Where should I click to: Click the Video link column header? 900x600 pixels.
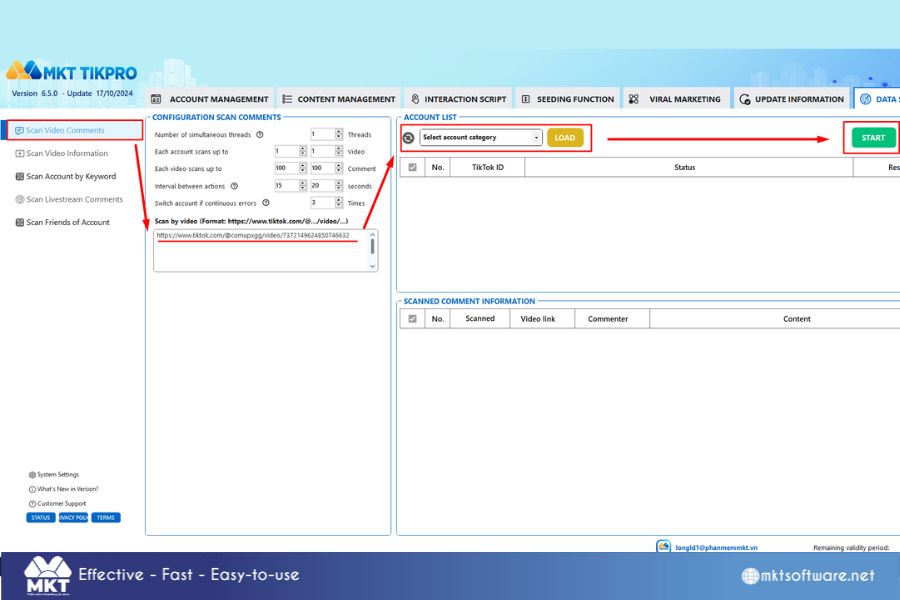pos(542,319)
